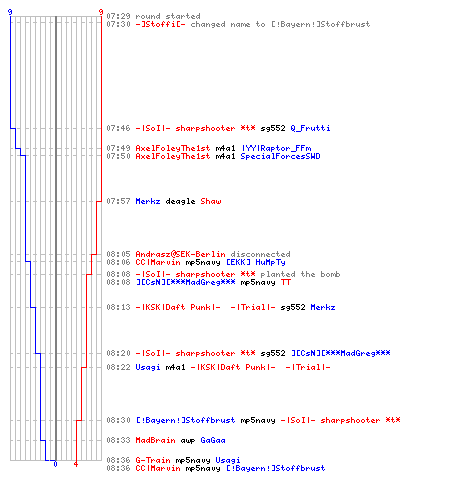The height and width of the screenshot is (500, 450).
Task: Click the 08:30 timestamp
Action: coord(118,420)
